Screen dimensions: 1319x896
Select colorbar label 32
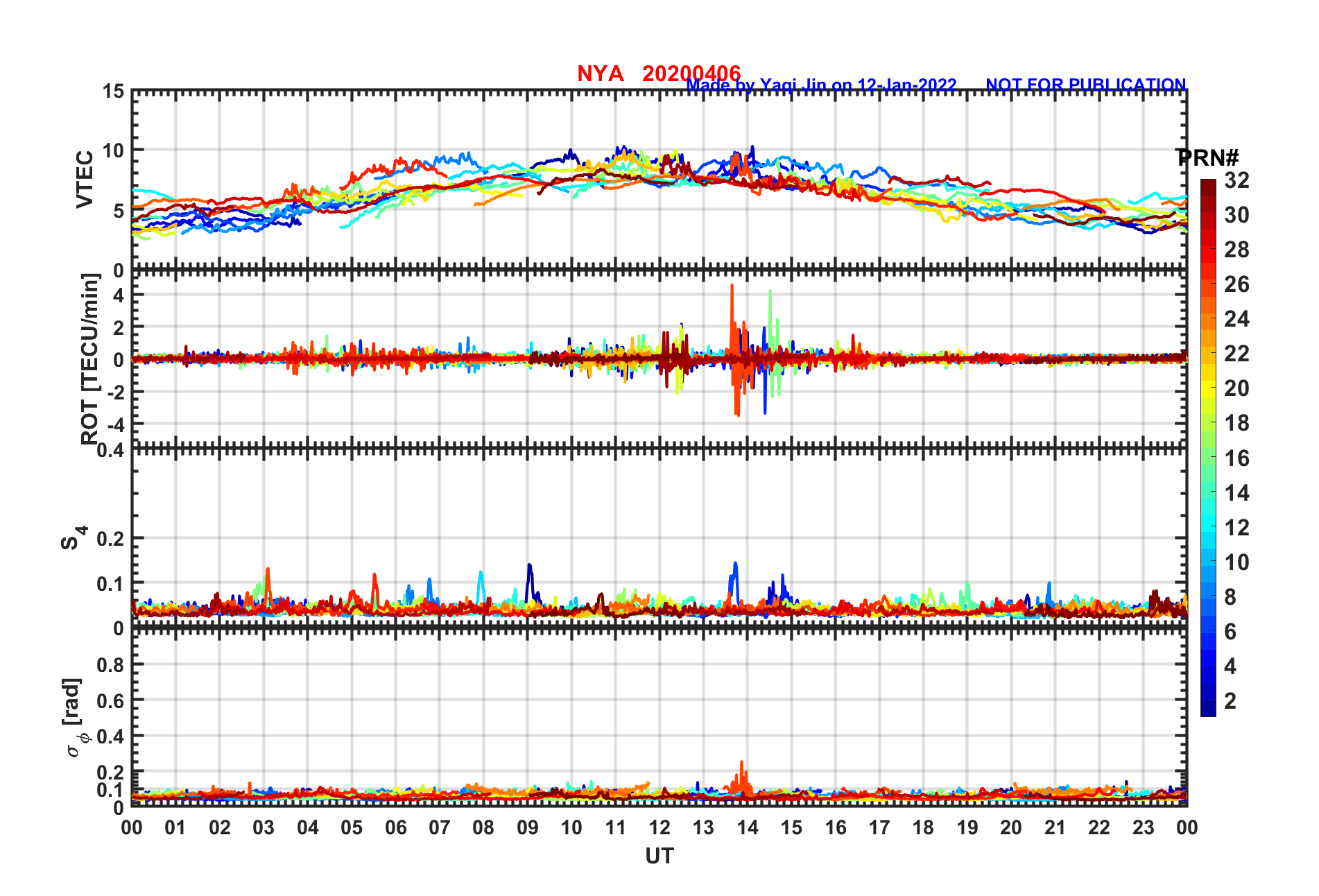coord(1236,180)
